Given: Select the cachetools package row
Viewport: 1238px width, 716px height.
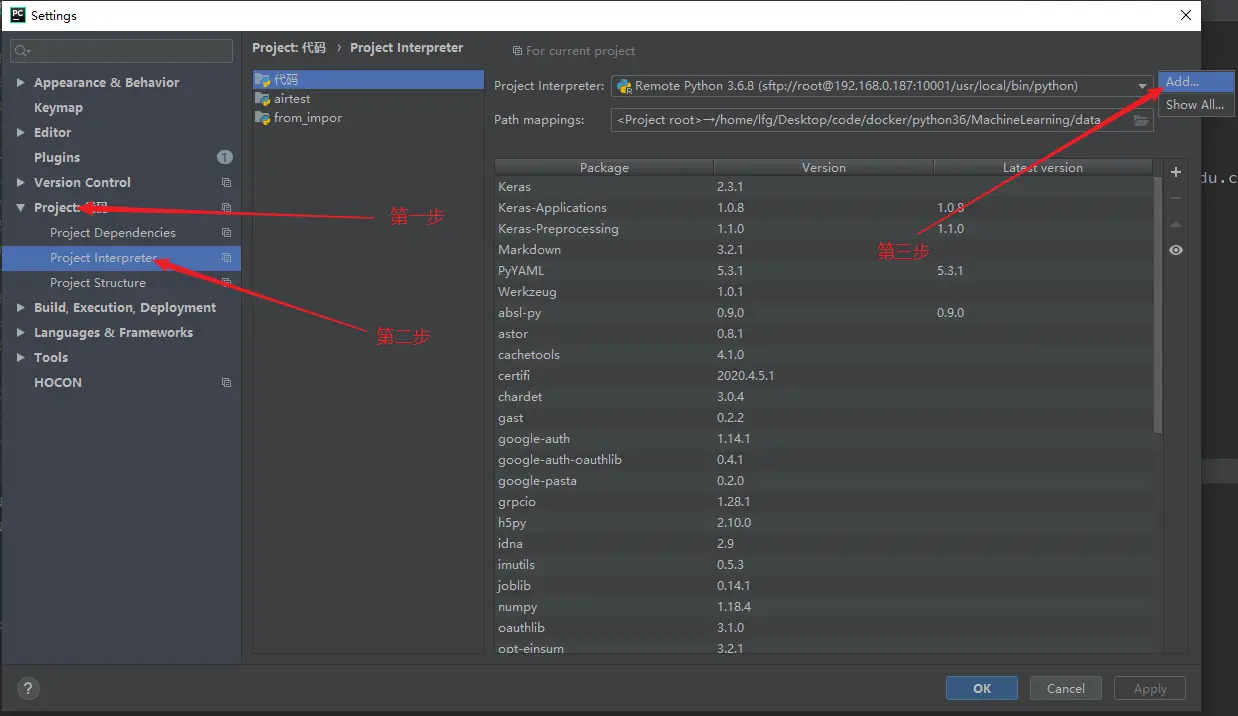Looking at the screenshot, I should pos(824,355).
